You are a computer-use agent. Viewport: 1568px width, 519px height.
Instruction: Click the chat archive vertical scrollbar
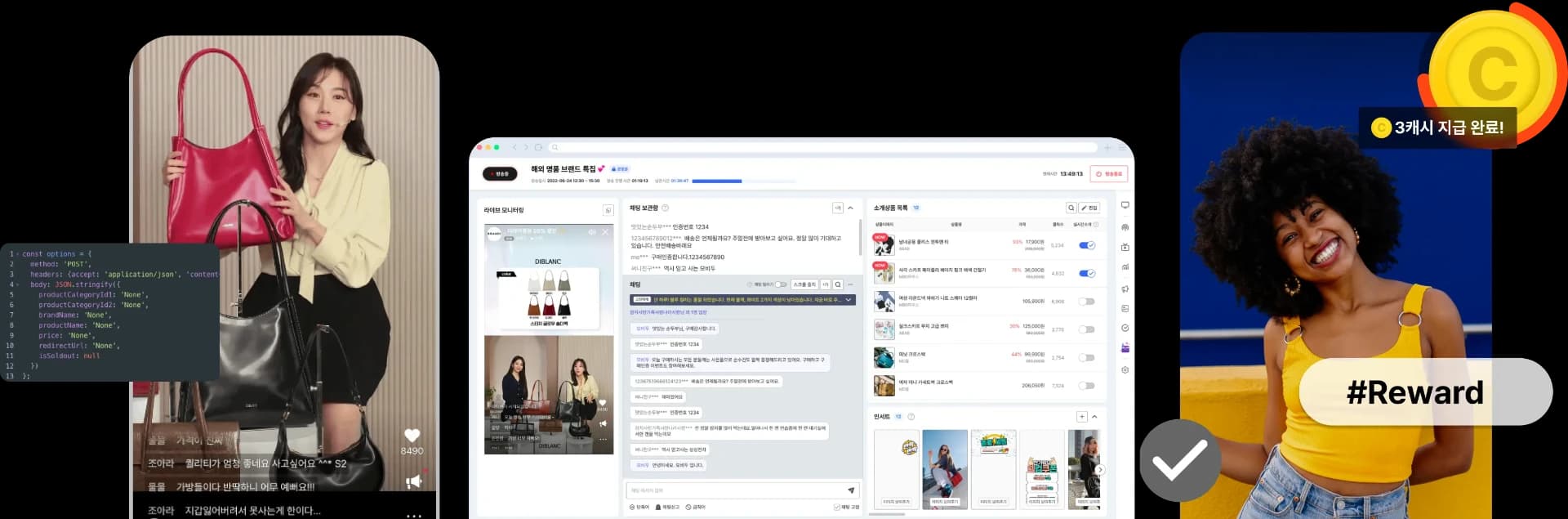pyautogui.click(x=861, y=236)
